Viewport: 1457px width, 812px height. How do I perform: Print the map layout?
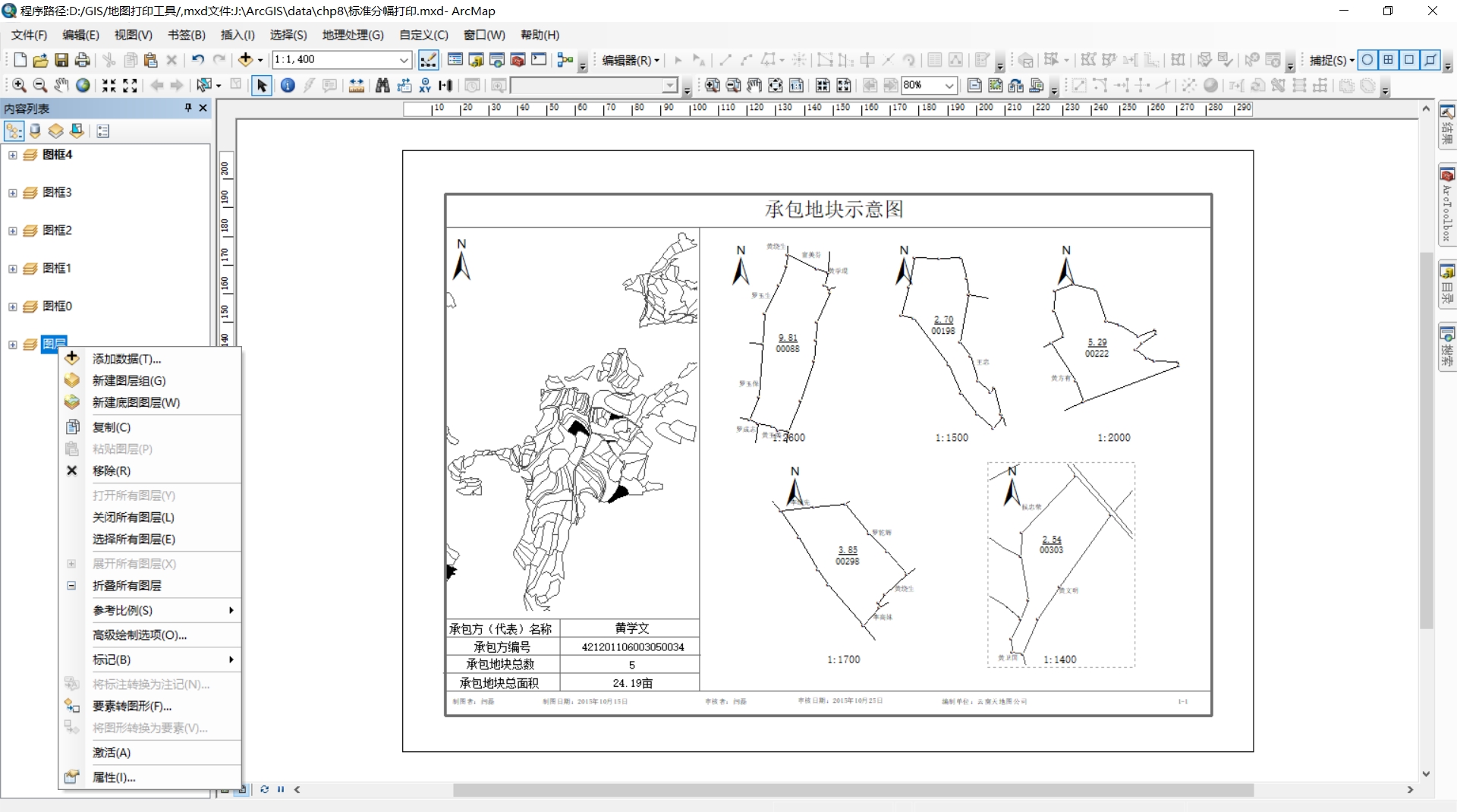point(83,60)
